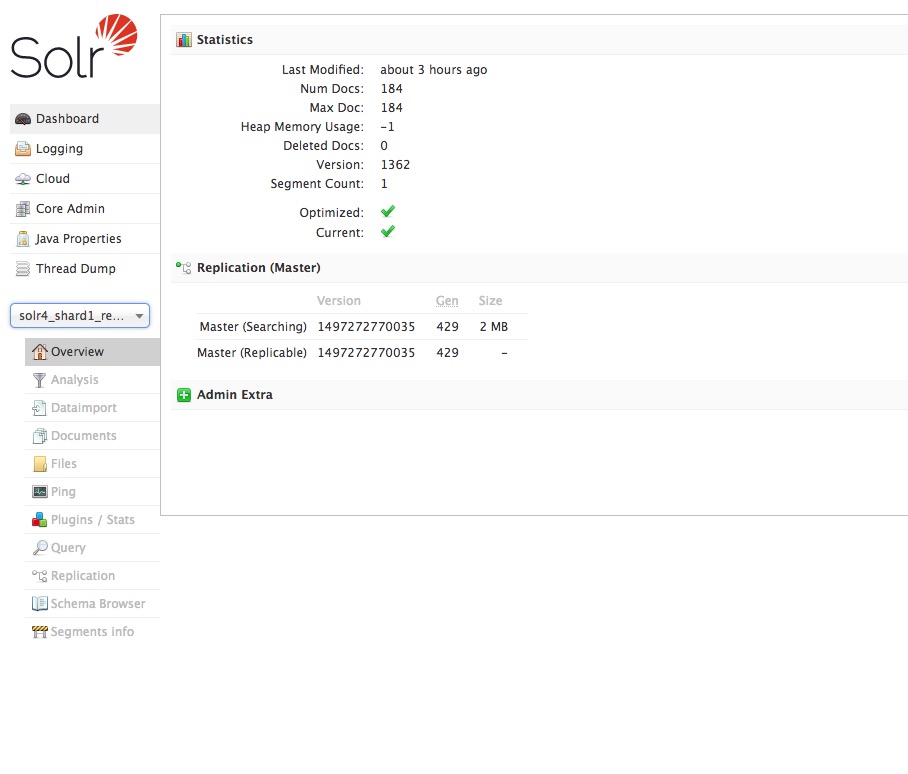Click the green plus Admin Extra icon

pyautogui.click(x=184, y=395)
